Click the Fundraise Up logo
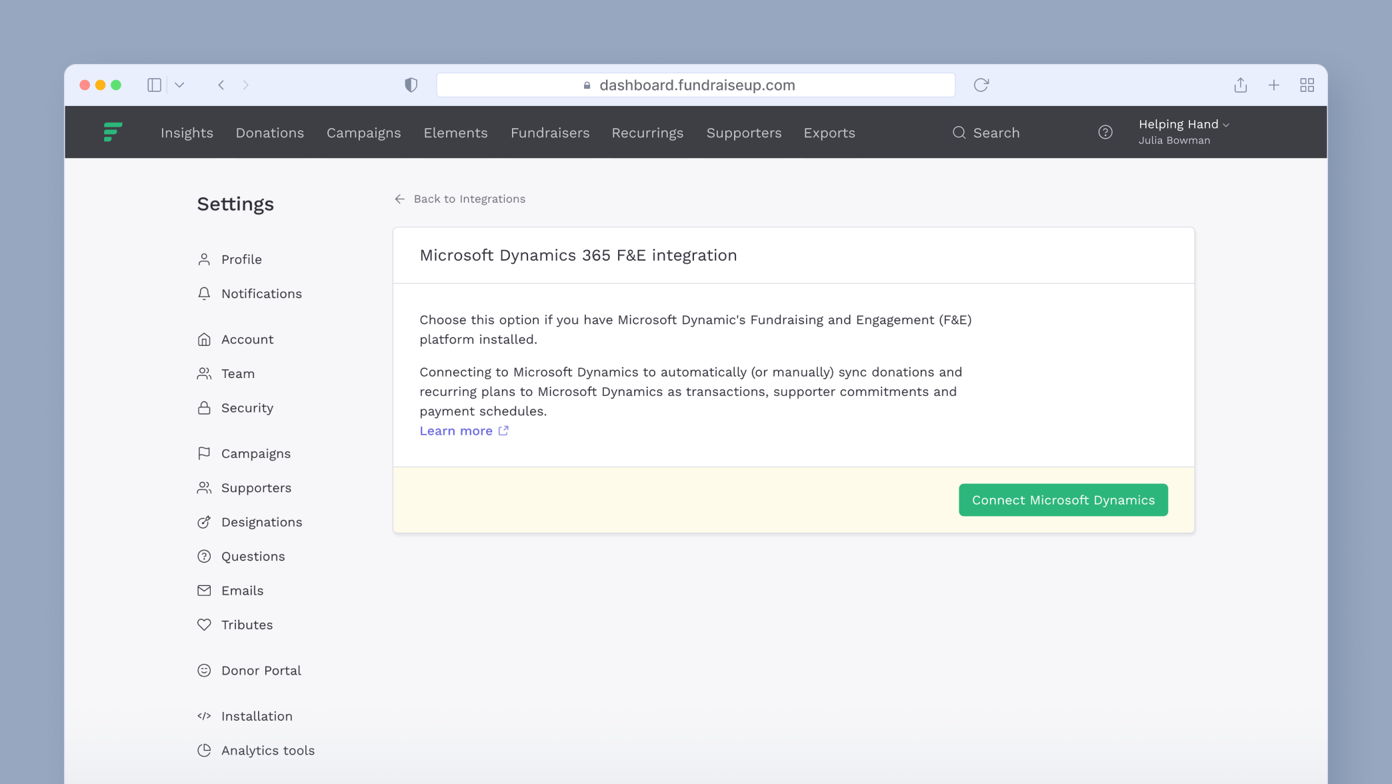 pos(113,132)
